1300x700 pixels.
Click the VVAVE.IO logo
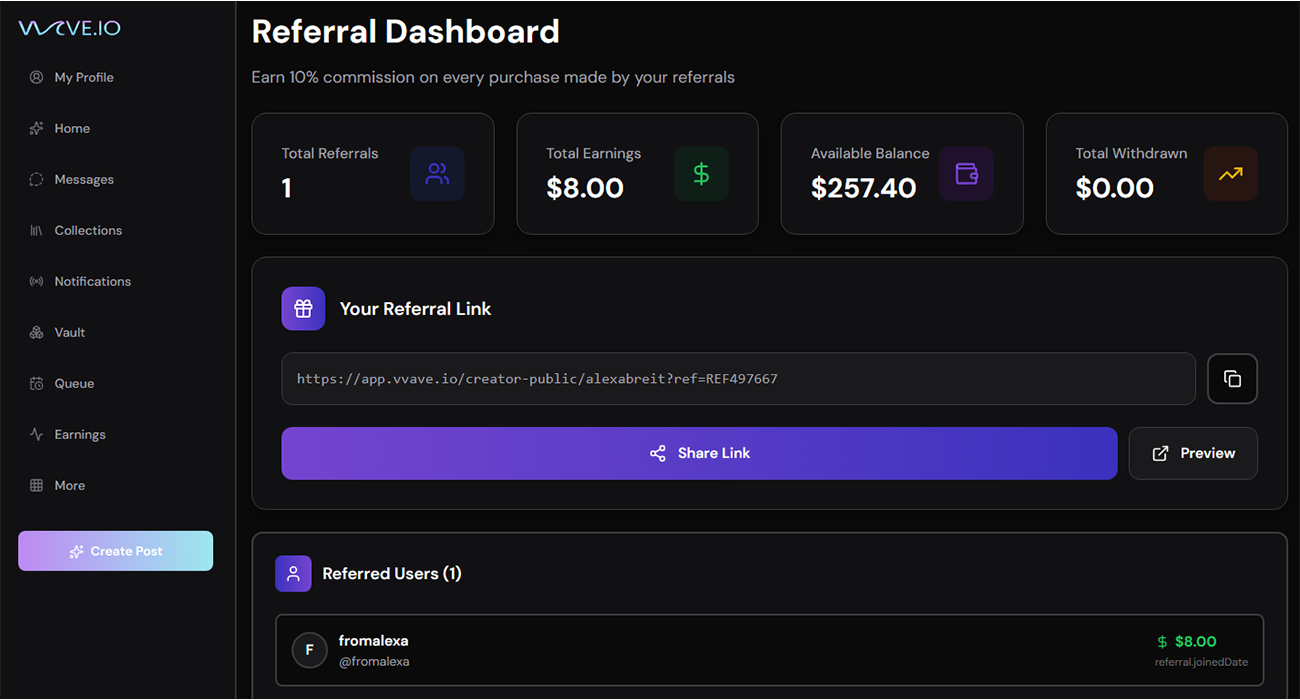tap(70, 28)
